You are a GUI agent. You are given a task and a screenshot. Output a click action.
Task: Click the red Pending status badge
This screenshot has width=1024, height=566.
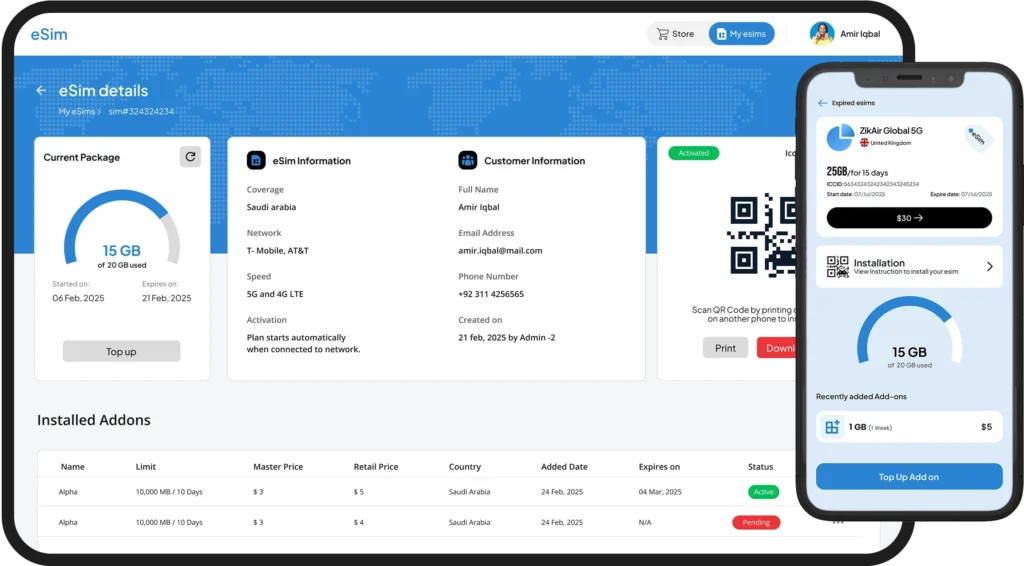click(x=756, y=522)
